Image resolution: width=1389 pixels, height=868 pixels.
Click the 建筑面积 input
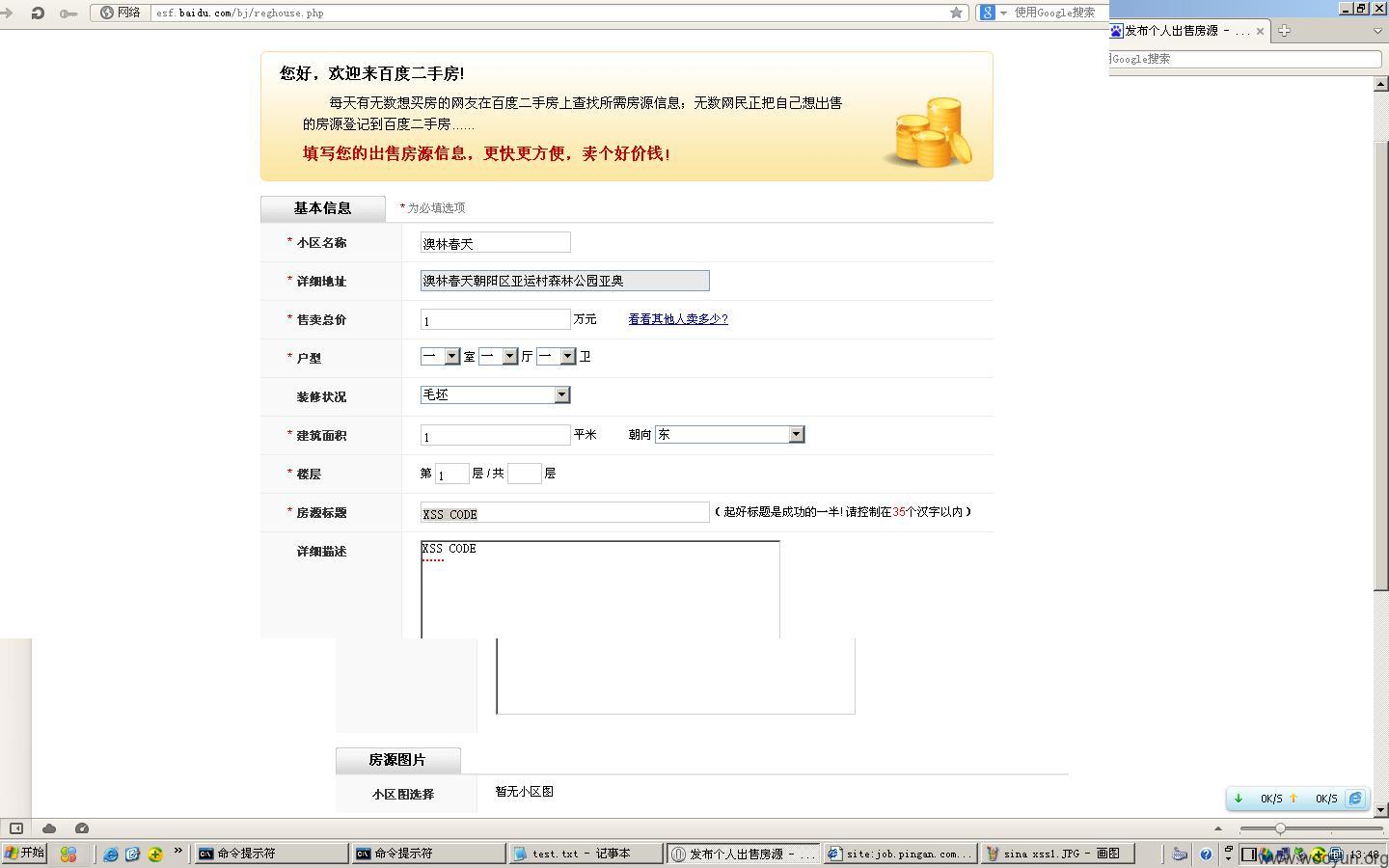(x=495, y=435)
